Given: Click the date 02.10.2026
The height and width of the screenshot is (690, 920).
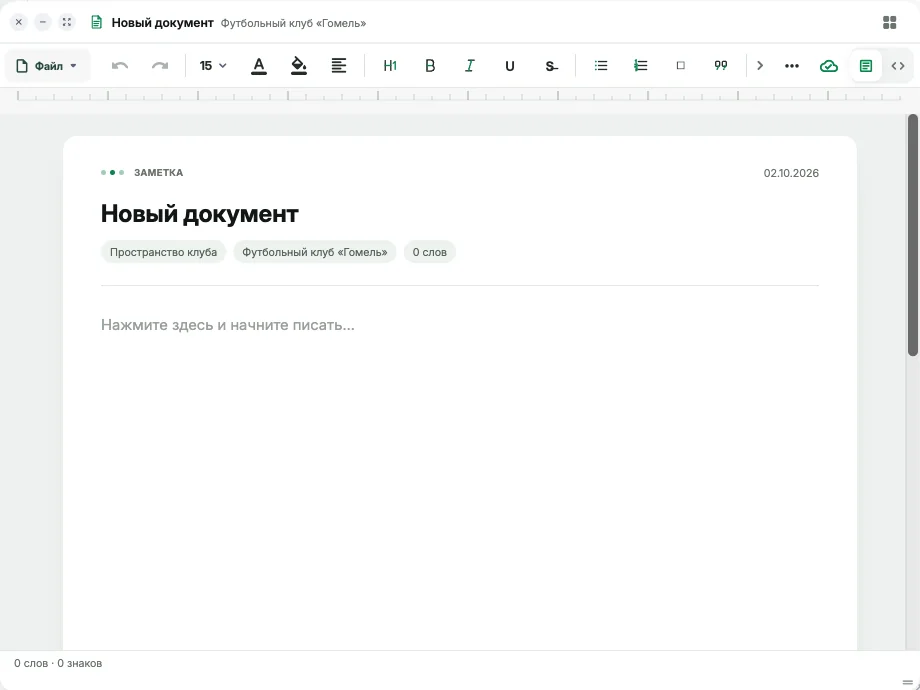Looking at the screenshot, I should [791, 173].
